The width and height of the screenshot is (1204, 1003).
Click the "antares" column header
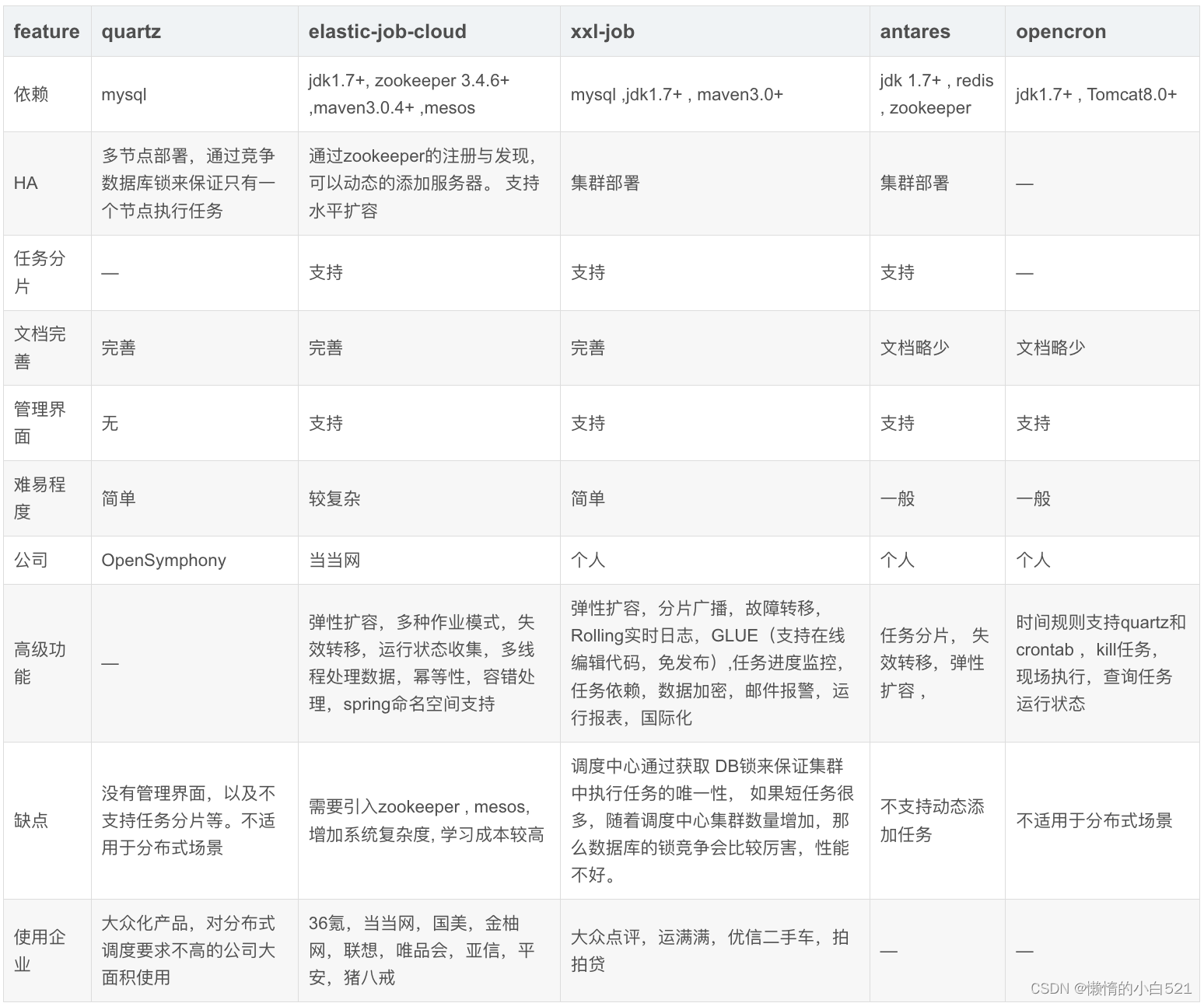[937, 31]
